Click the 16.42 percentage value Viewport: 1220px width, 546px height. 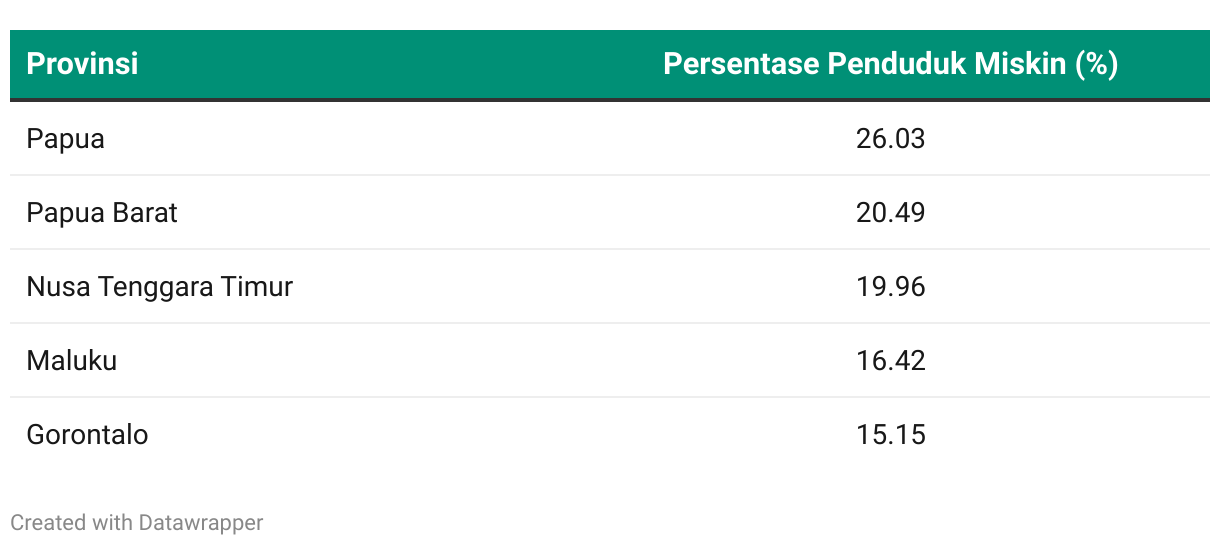coord(890,360)
